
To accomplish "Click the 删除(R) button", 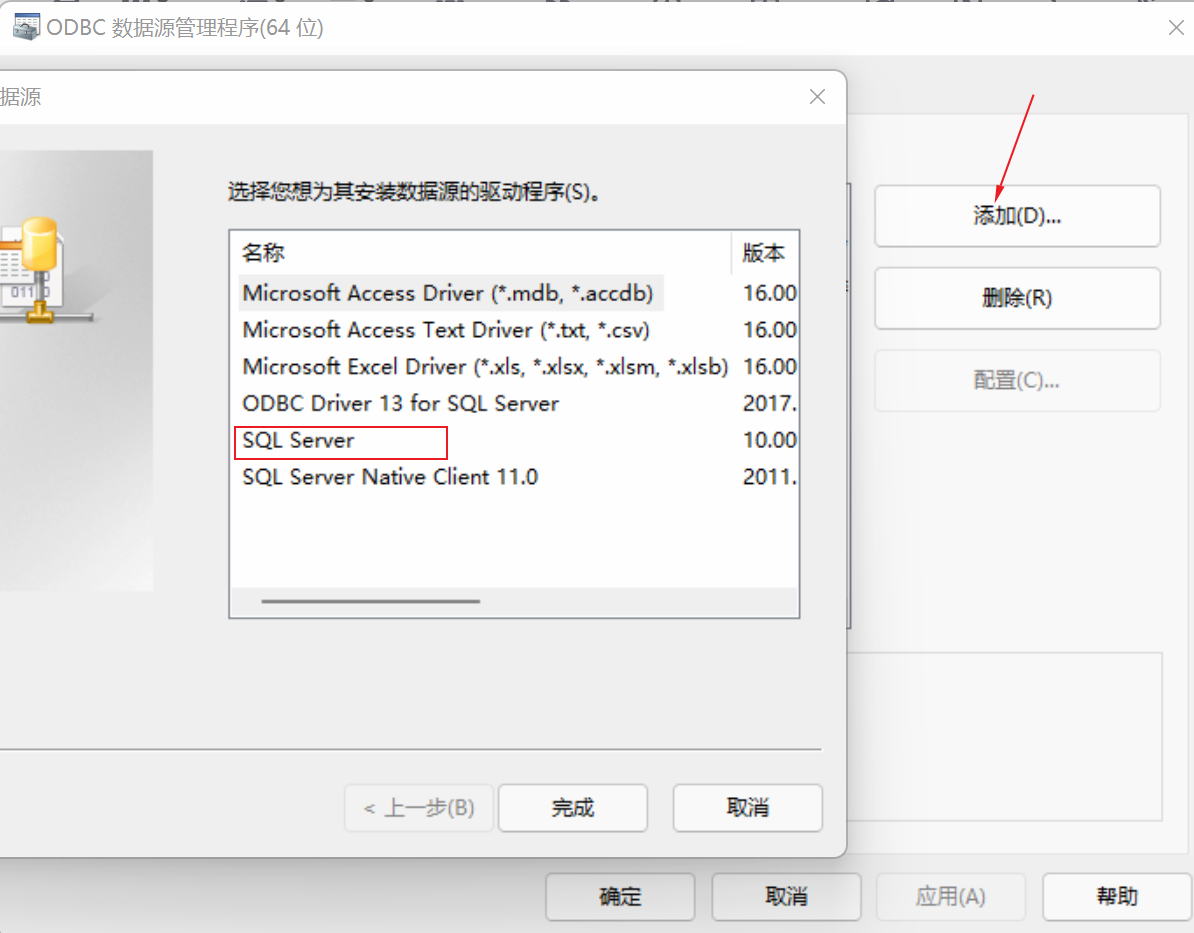I will click(x=1016, y=298).
